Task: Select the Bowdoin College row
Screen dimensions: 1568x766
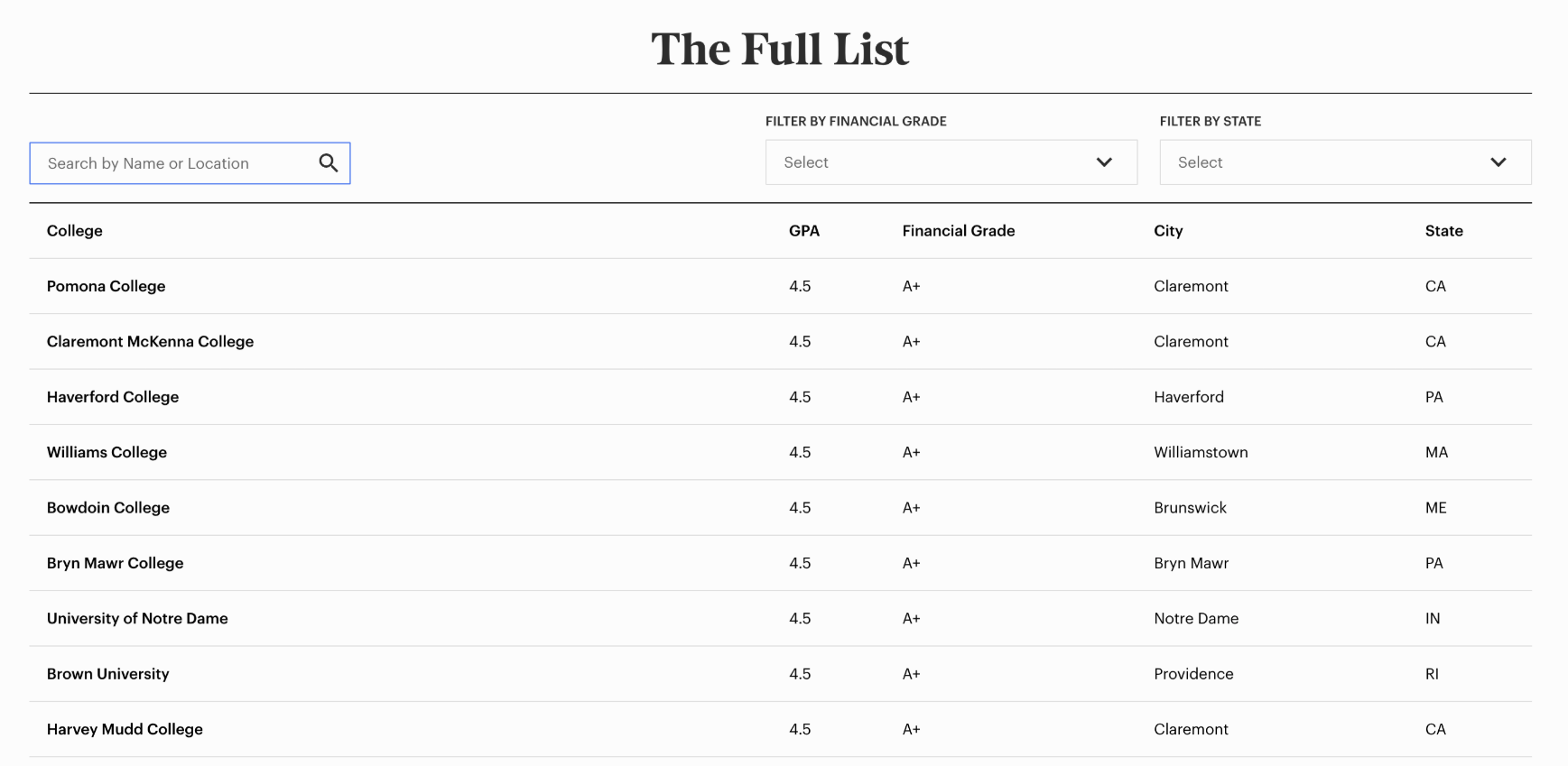Action: click(x=780, y=508)
